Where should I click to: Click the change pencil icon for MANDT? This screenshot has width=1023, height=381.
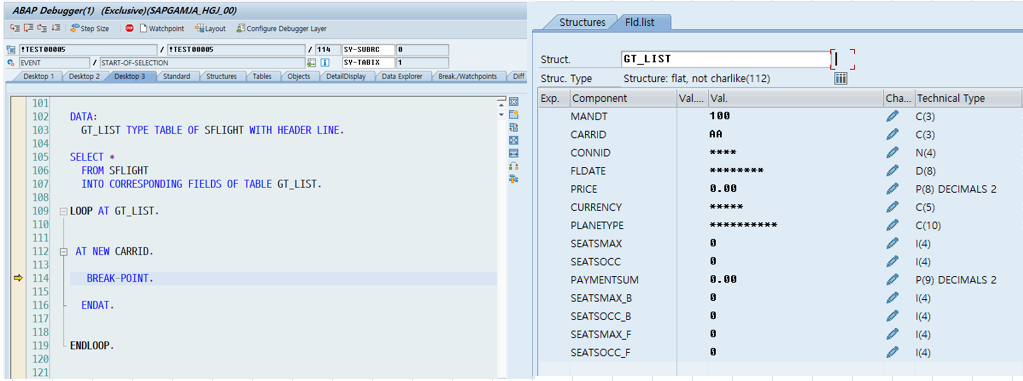pyautogui.click(x=893, y=116)
